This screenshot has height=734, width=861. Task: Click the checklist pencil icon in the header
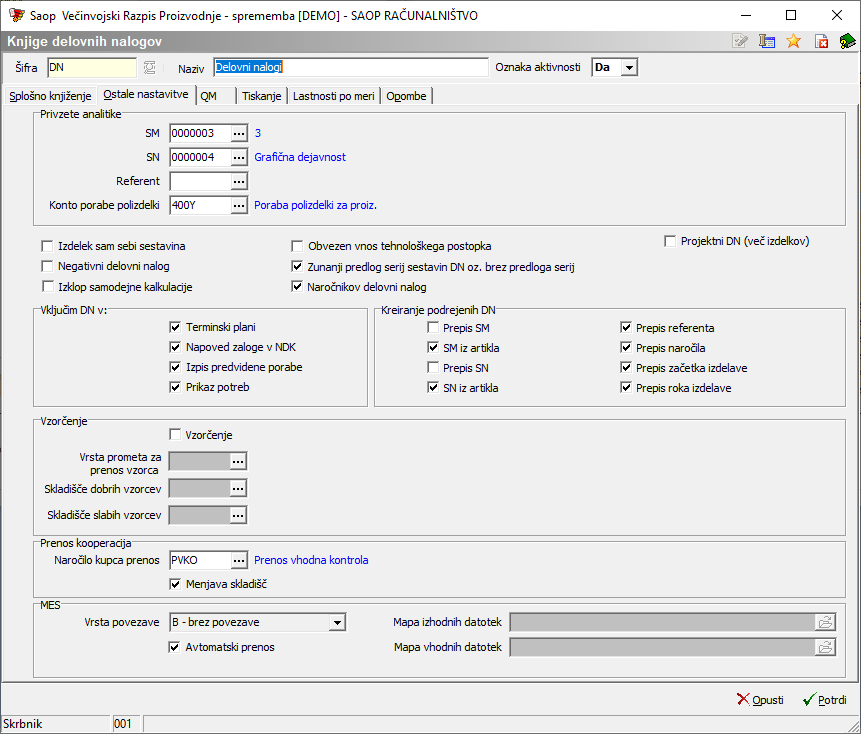(x=740, y=41)
